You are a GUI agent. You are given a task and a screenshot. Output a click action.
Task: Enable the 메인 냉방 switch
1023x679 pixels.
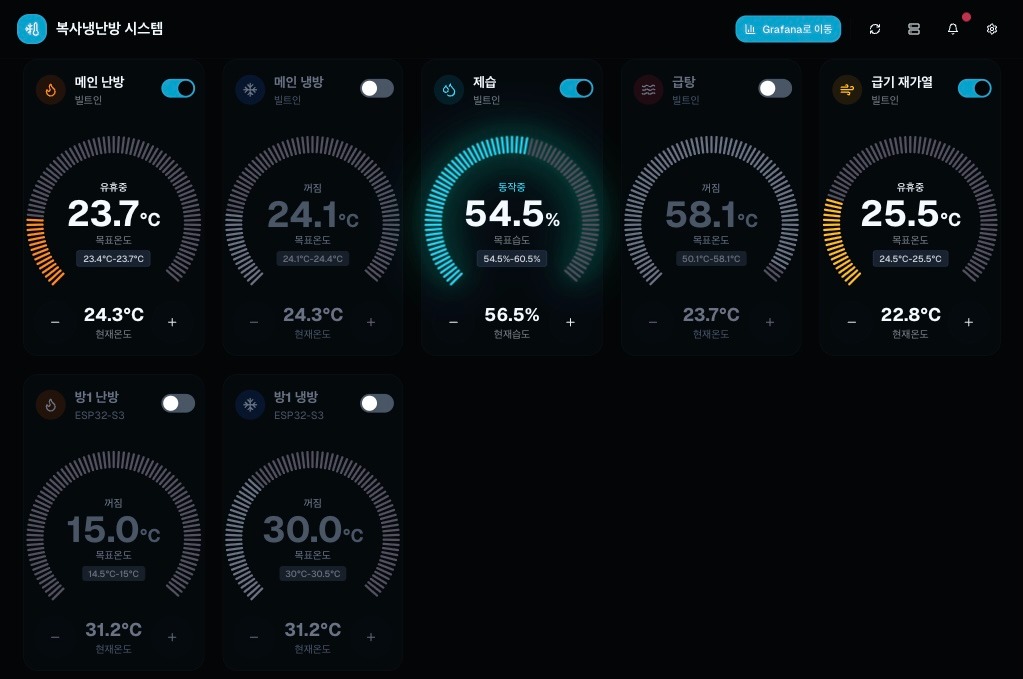click(x=377, y=88)
